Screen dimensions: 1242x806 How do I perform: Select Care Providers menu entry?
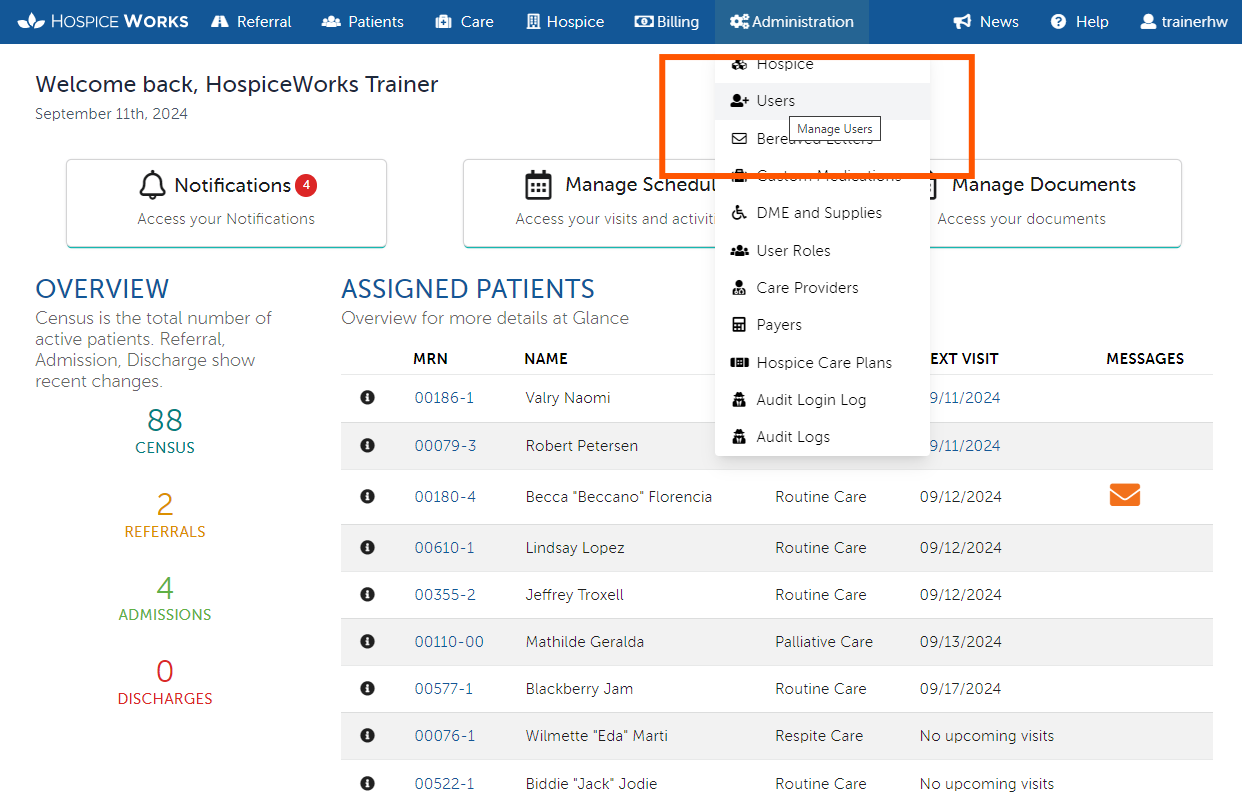(x=822, y=288)
